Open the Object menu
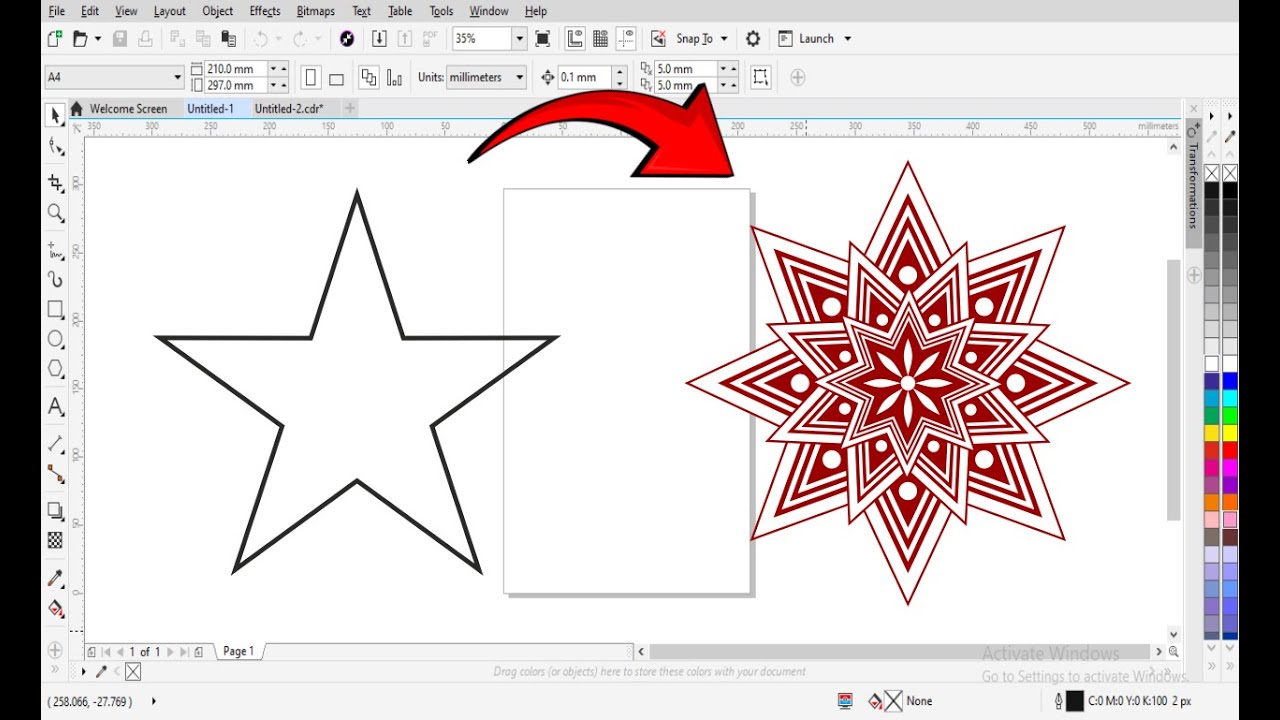 [x=217, y=11]
